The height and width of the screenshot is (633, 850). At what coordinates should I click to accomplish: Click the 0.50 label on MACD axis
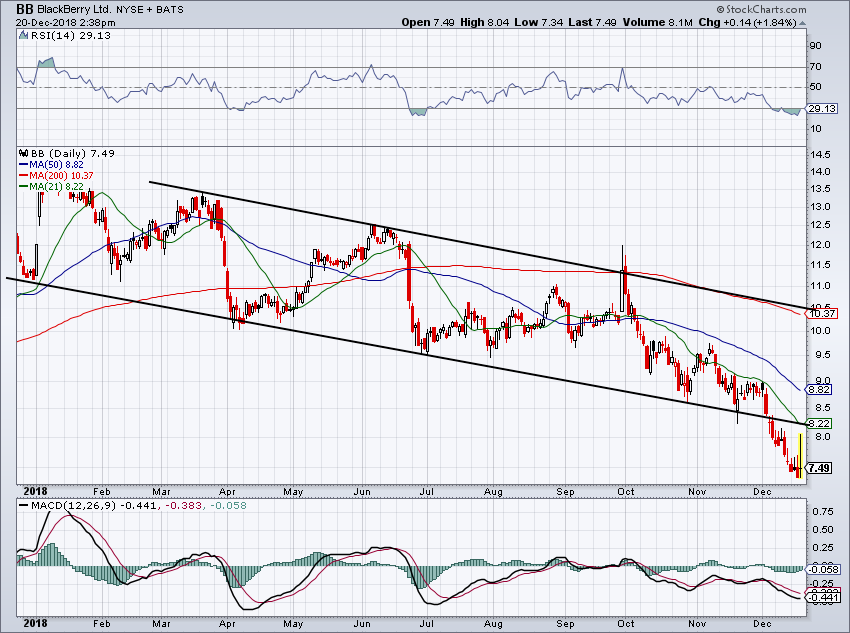[x=823, y=529]
